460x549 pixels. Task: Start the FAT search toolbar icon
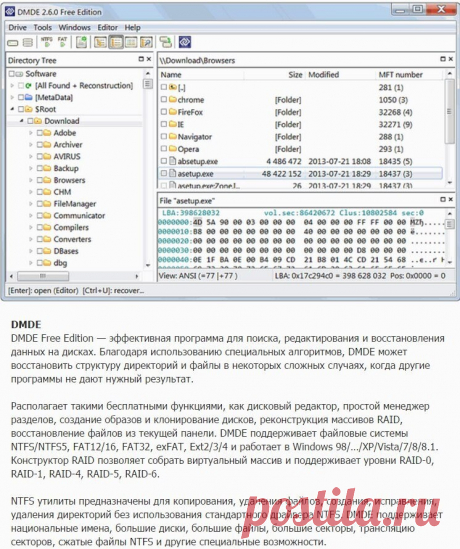(x=62, y=42)
